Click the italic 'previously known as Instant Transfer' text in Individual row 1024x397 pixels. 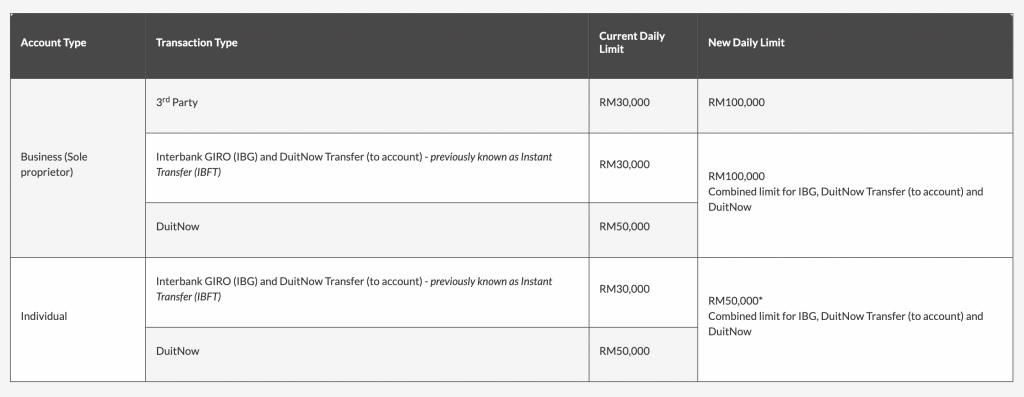tap(354, 289)
